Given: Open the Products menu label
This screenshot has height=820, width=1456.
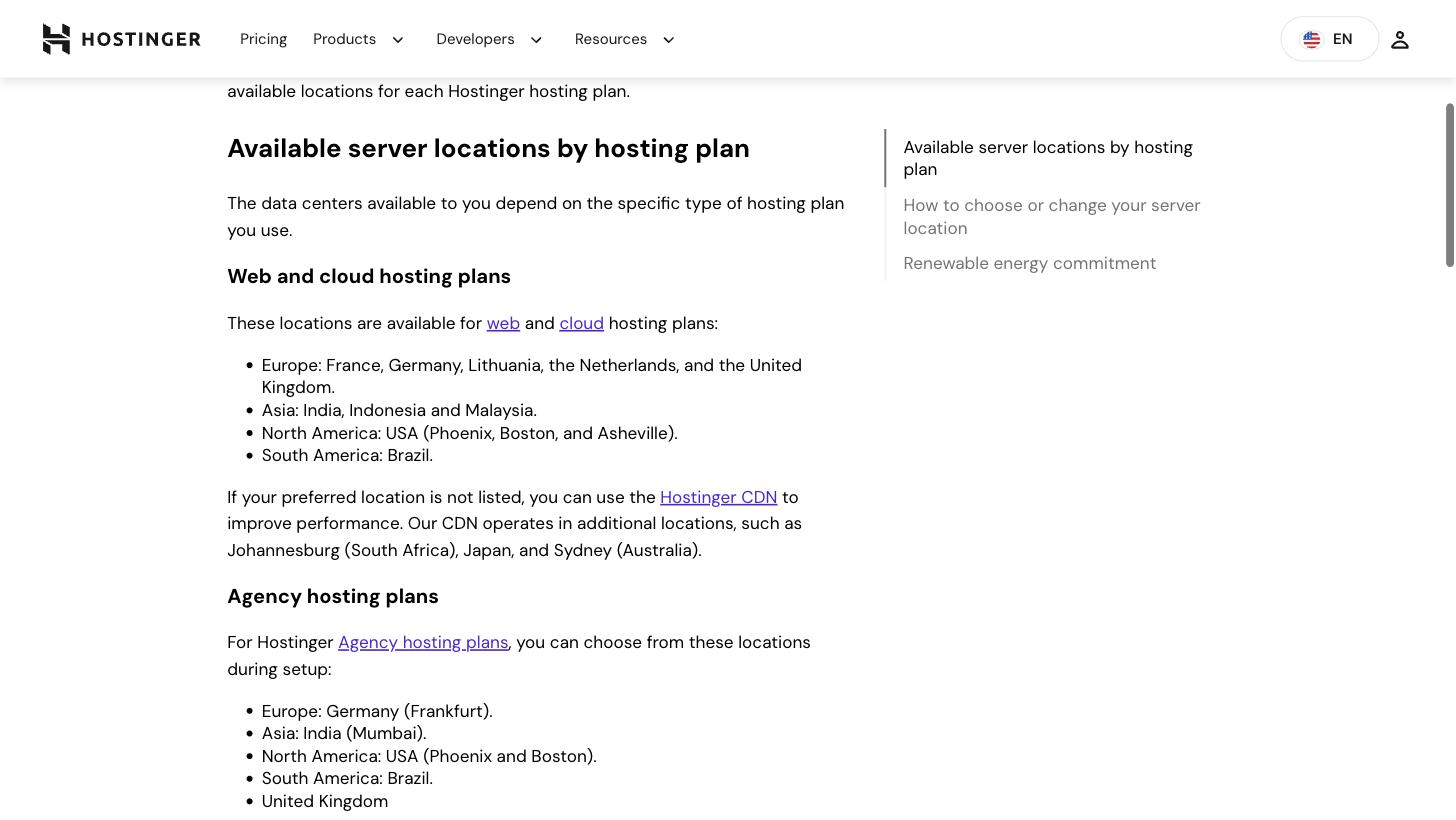Looking at the screenshot, I should (x=344, y=39).
